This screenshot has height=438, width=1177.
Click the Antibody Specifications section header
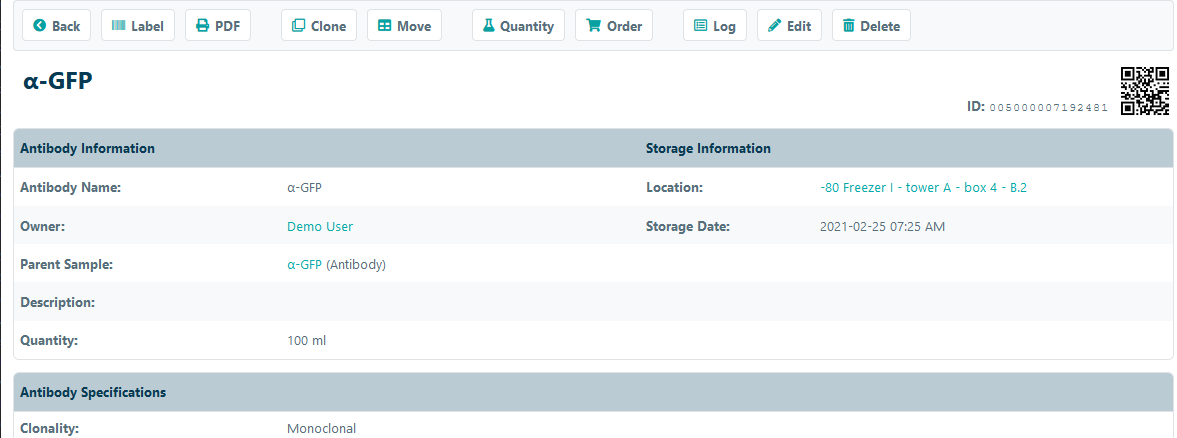pos(93,392)
